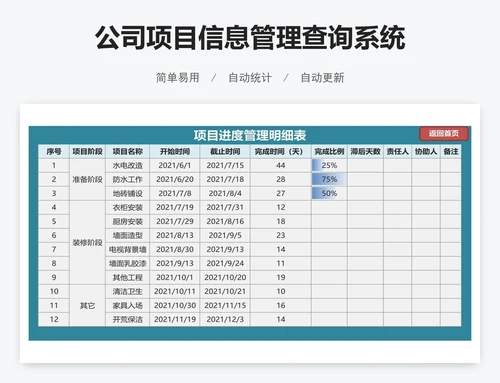Image resolution: width=500 pixels, height=383 pixels.
Task: Click the 墙面造型 project name cell
Action: 128,235
